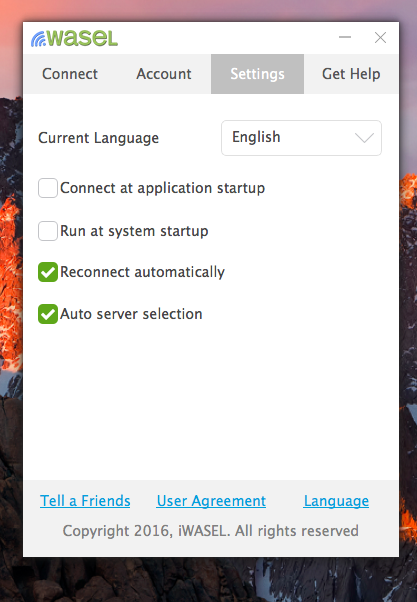Click the Copyright 2016 iWASEL text
The width and height of the screenshot is (417, 602).
210,531
